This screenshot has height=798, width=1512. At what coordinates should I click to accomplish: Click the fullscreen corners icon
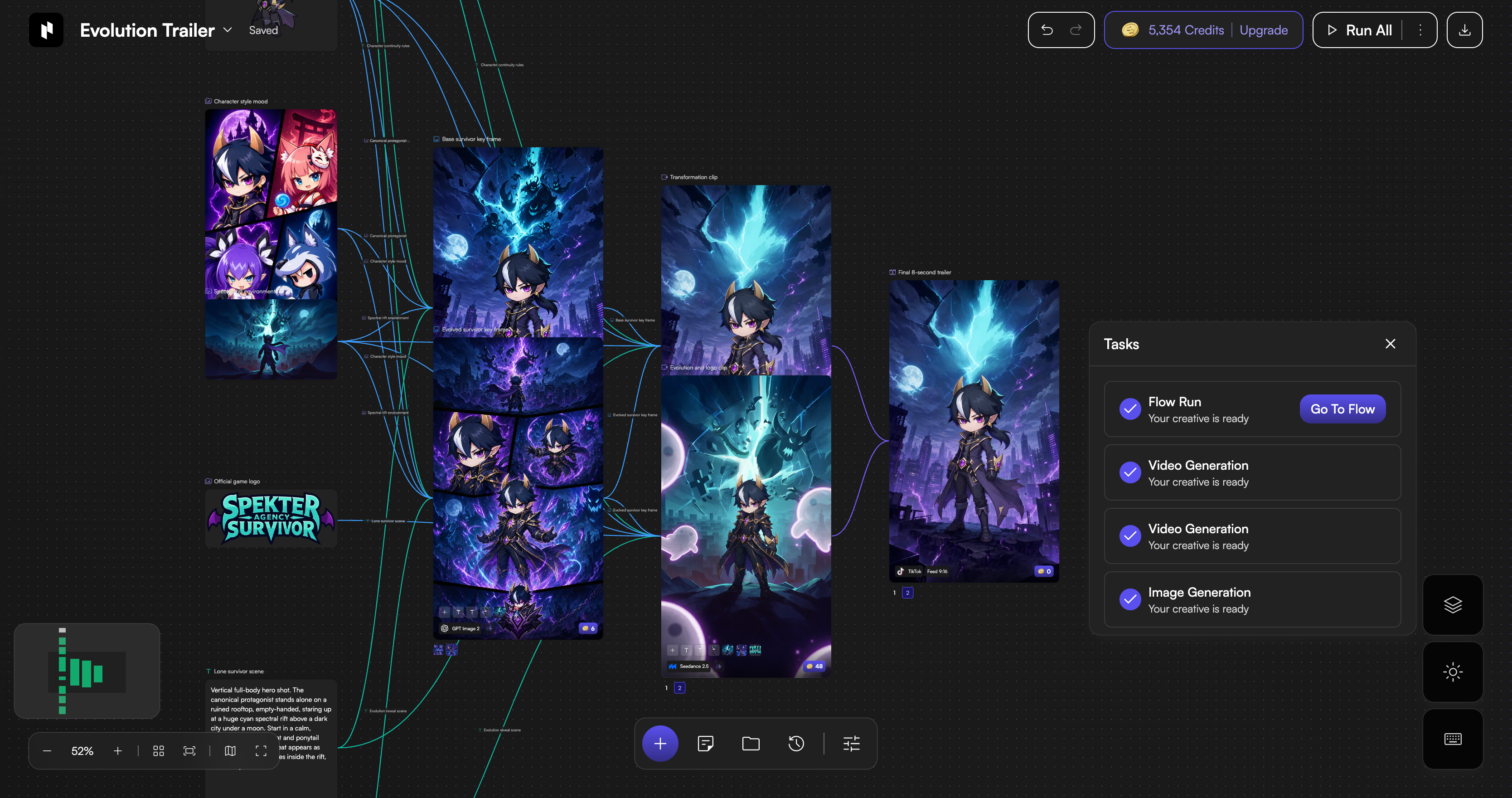coord(261,751)
